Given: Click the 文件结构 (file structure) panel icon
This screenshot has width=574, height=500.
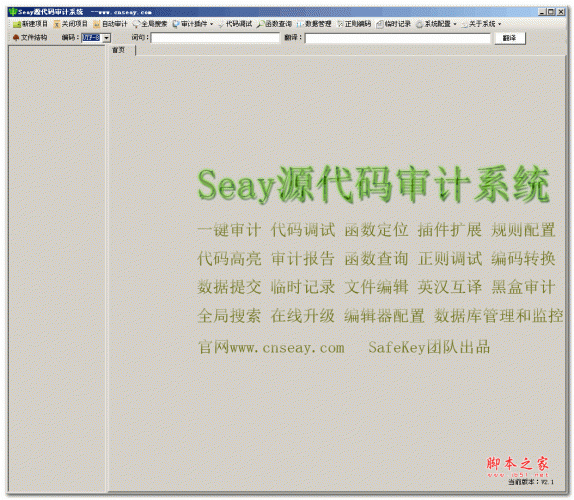Looking at the screenshot, I should 16,38.
